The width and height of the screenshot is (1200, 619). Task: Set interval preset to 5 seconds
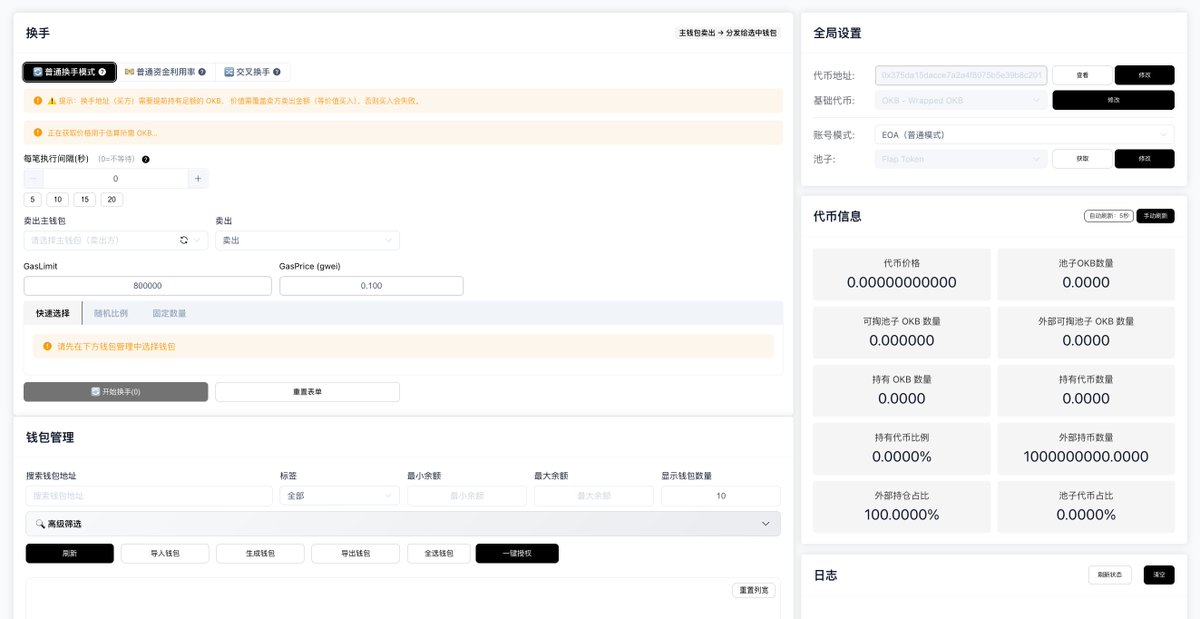[33, 199]
